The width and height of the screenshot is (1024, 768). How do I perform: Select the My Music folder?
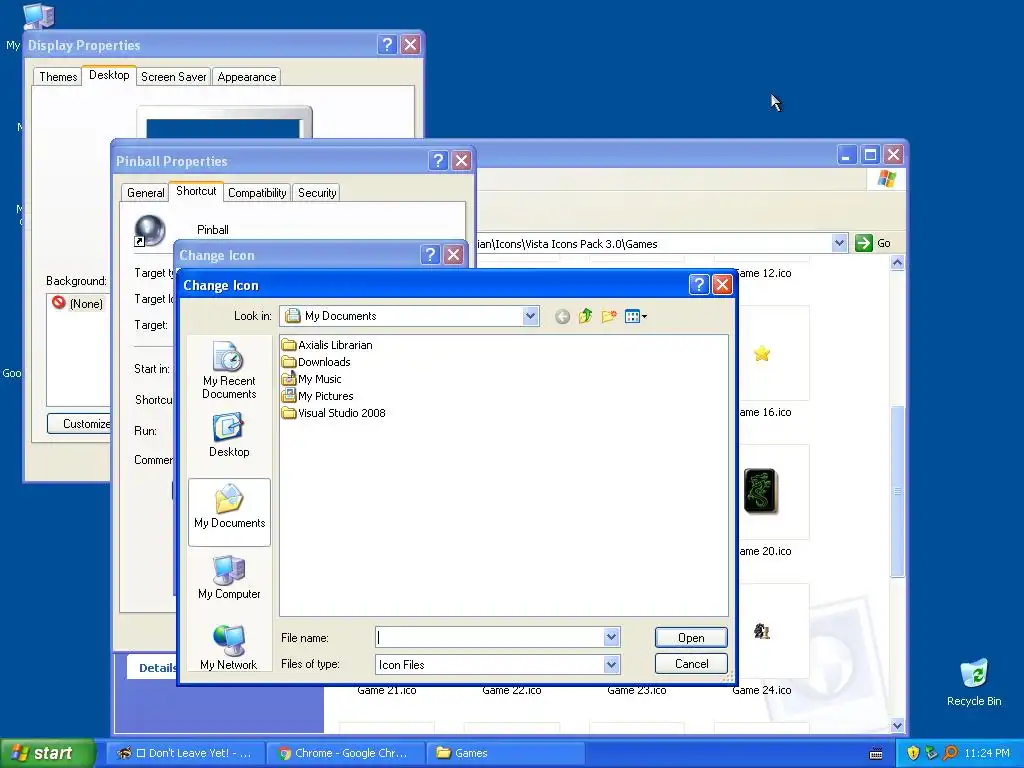[312, 379]
